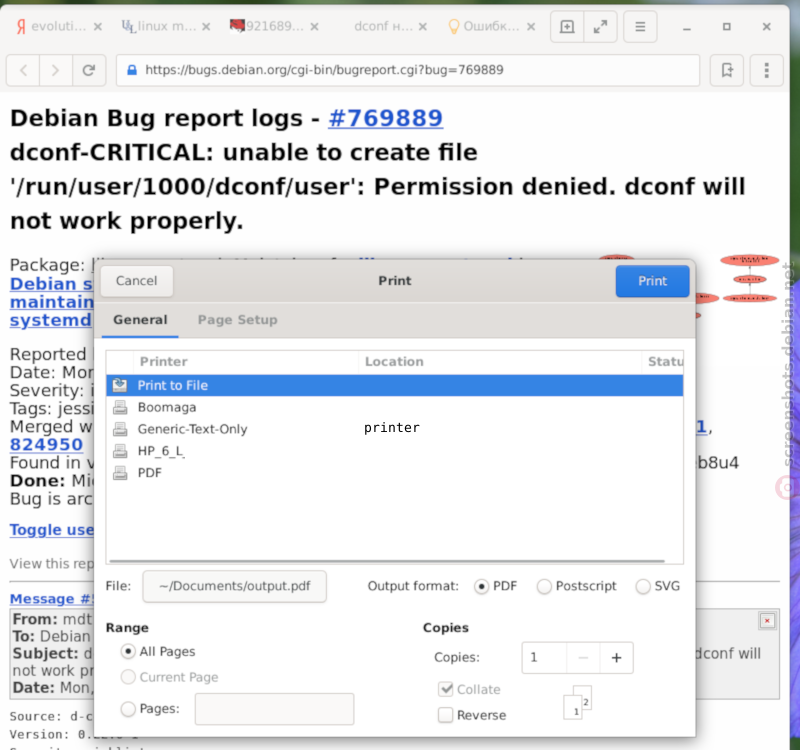The width and height of the screenshot is (800, 750).
Task: Reload the Debian bug page
Action: tap(88, 70)
